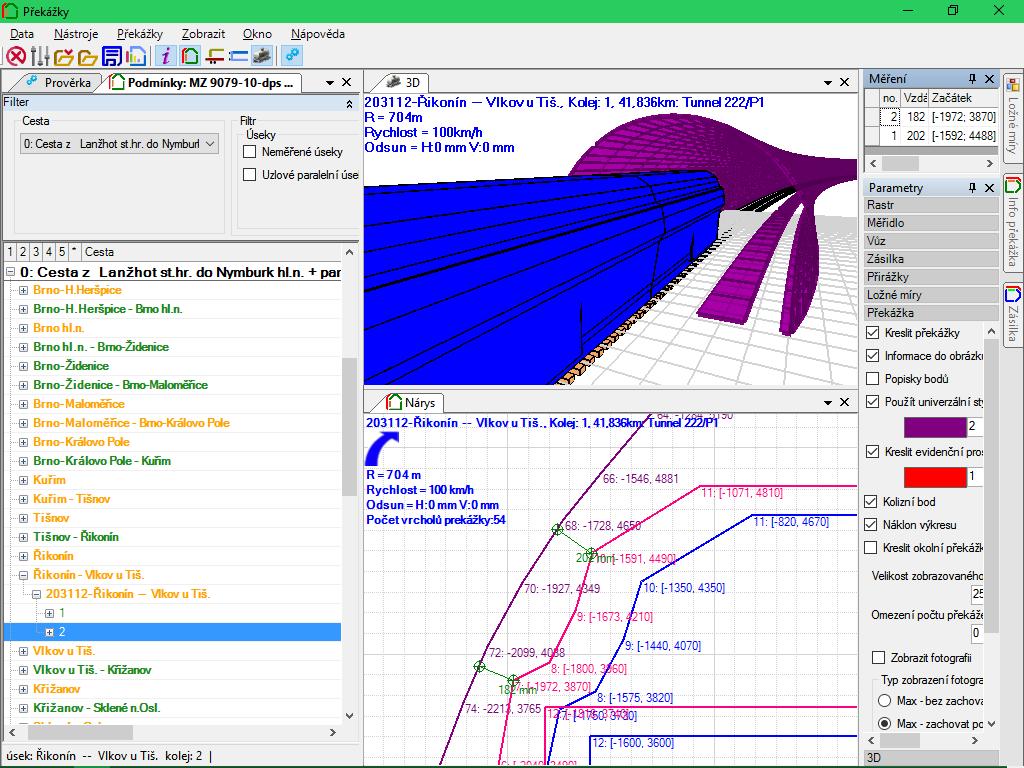
Task: Click the locomotive 3D view toolbar icon
Action: [262, 57]
